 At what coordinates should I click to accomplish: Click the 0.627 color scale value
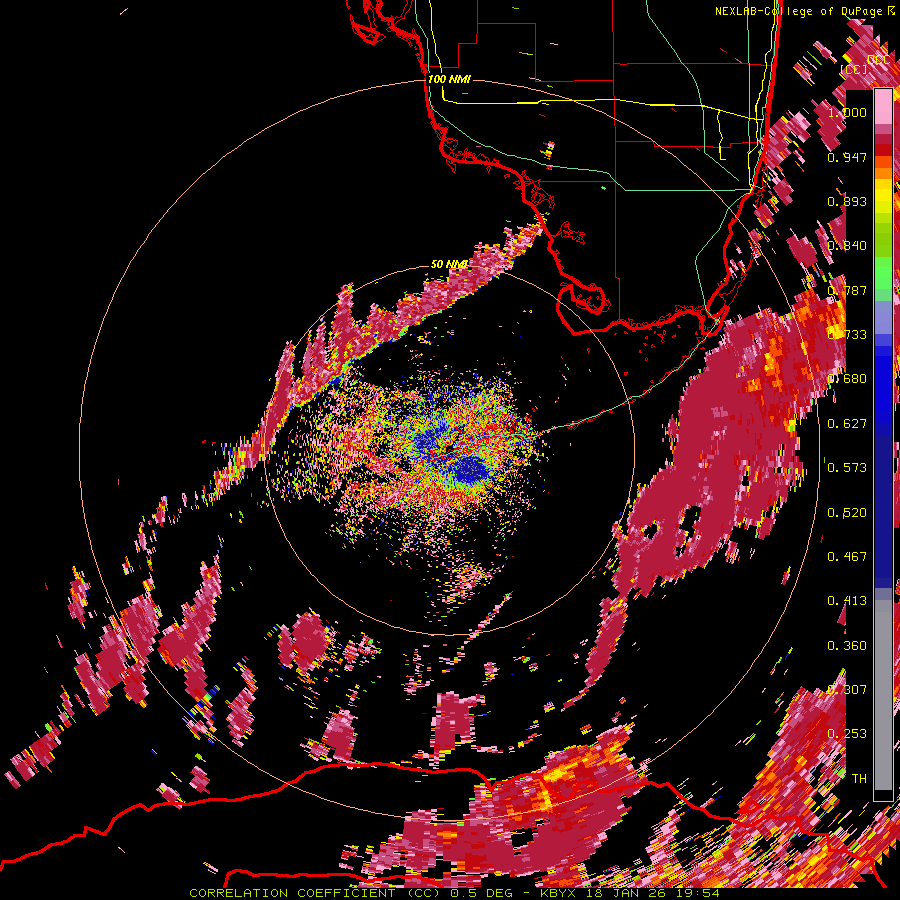[847, 424]
